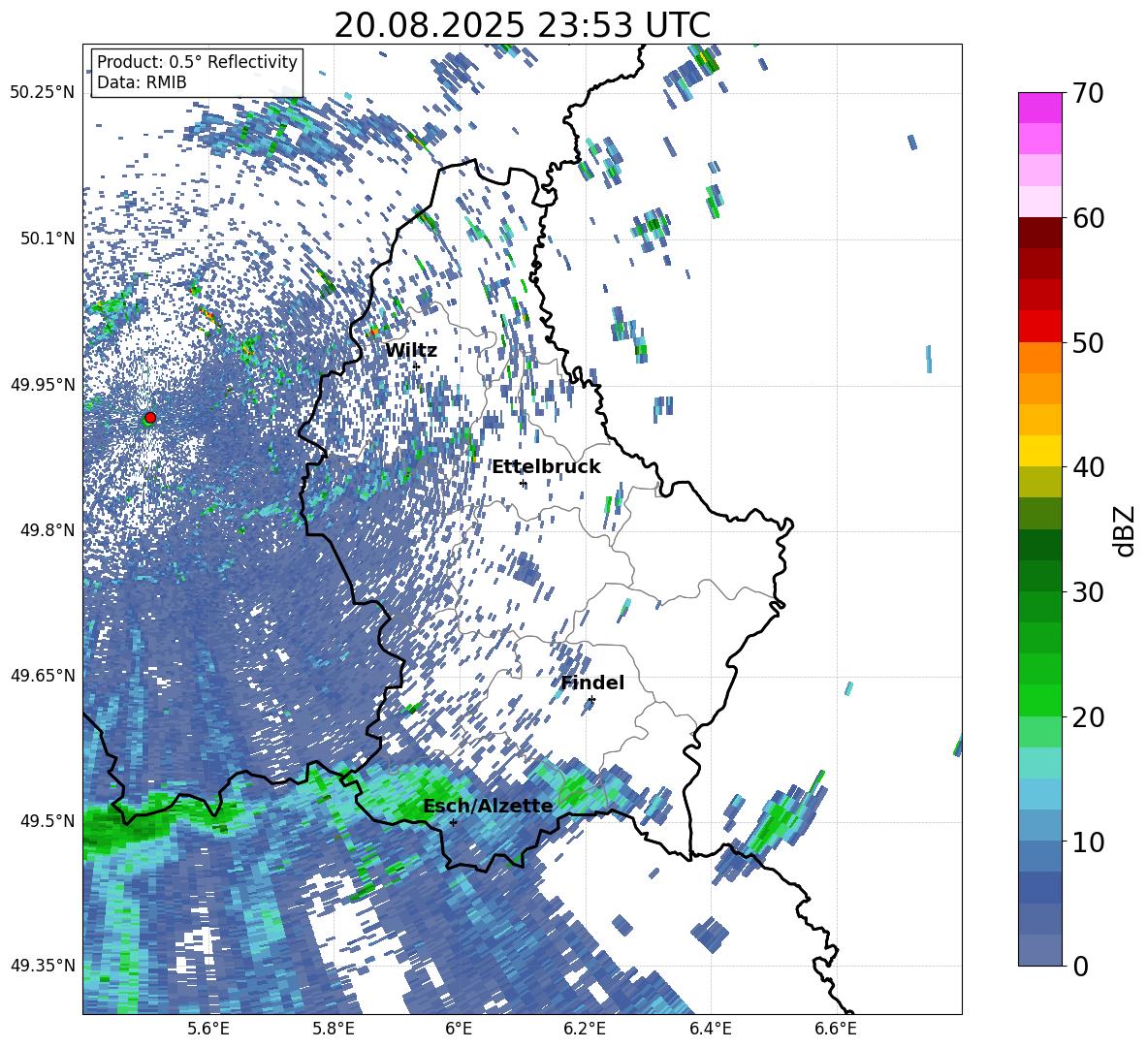The image size is (1148, 1048).
Task: Click the 49.8°N latitude label
Action: pos(47,530)
